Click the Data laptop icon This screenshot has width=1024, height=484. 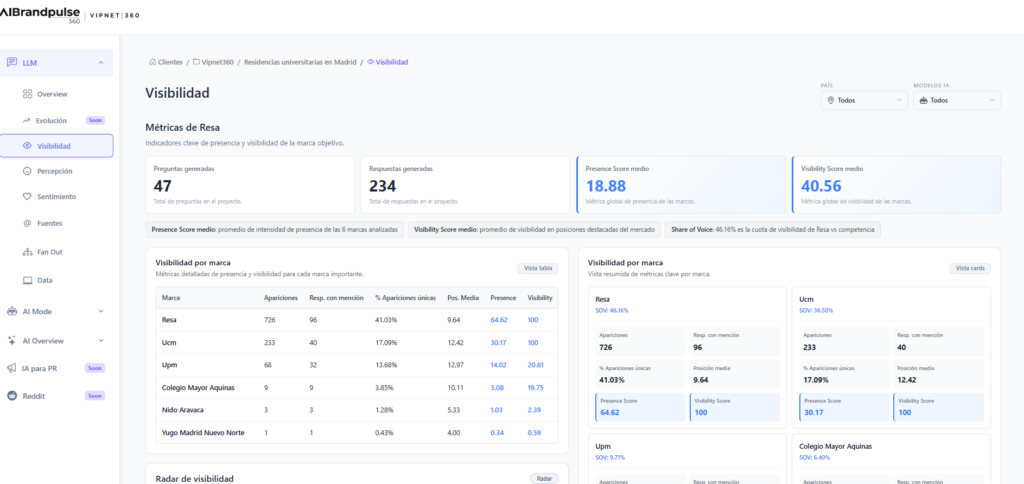(x=27, y=280)
